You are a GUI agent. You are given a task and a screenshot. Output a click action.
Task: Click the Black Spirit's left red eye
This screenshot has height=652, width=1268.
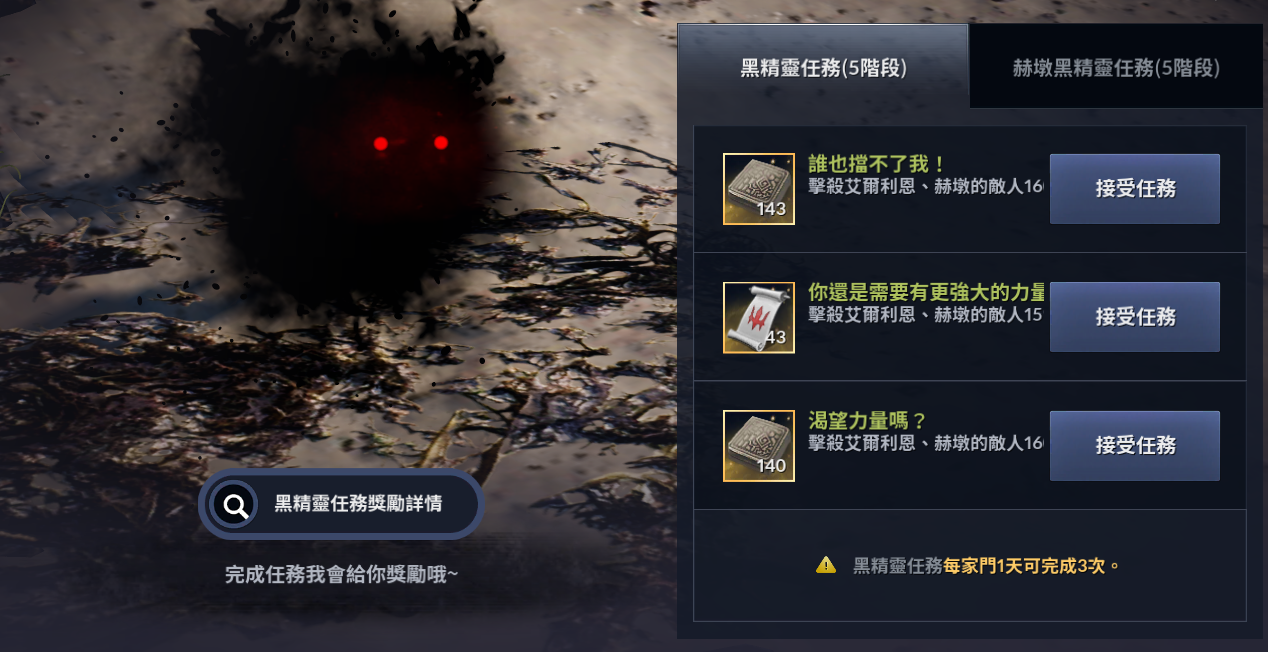point(381,144)
